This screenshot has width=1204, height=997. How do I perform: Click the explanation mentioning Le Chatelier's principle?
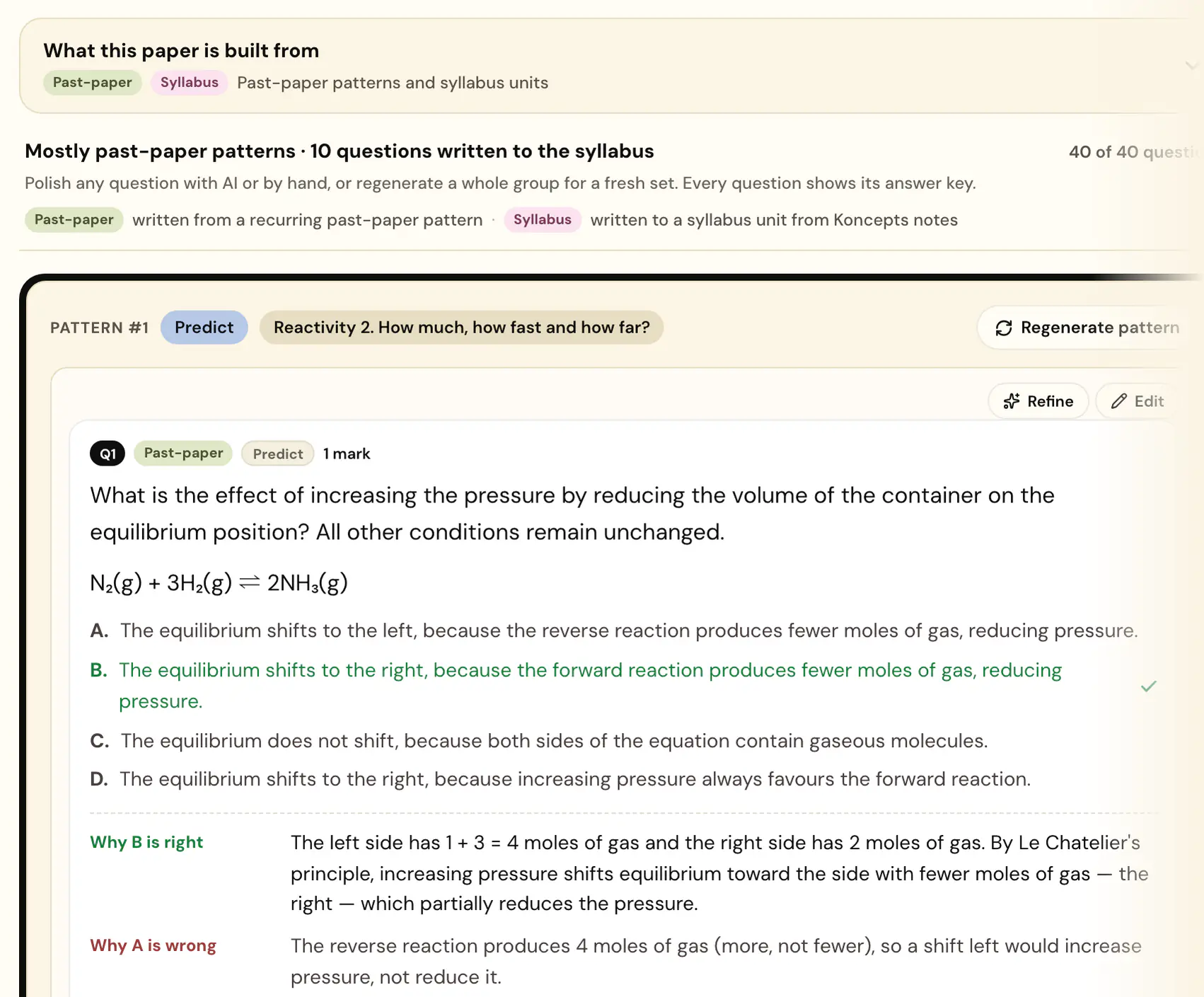click(719, 873)
